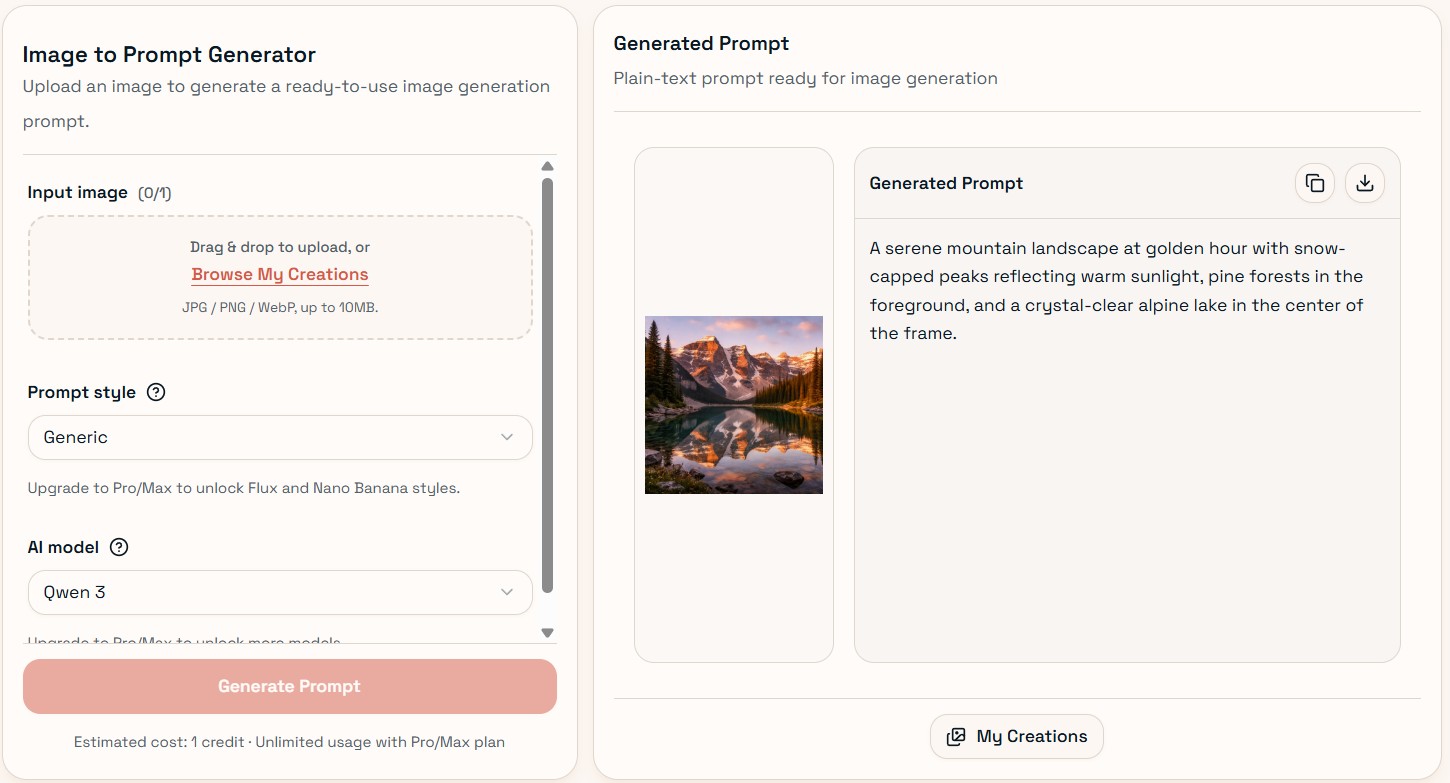Click the chevron on AI model selector
This screenshot has height=783, width=1450.
coord(507,592)
